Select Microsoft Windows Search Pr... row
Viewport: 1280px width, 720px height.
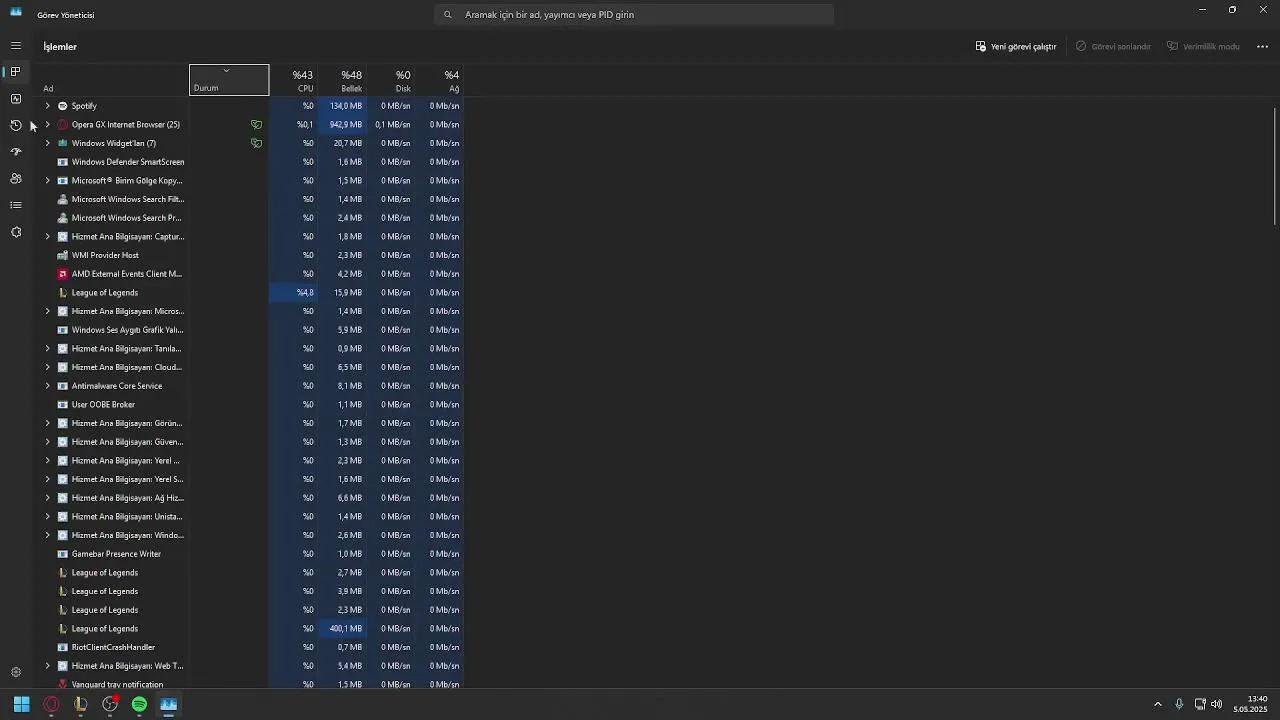pyautogui.click(x=250, y=218)
